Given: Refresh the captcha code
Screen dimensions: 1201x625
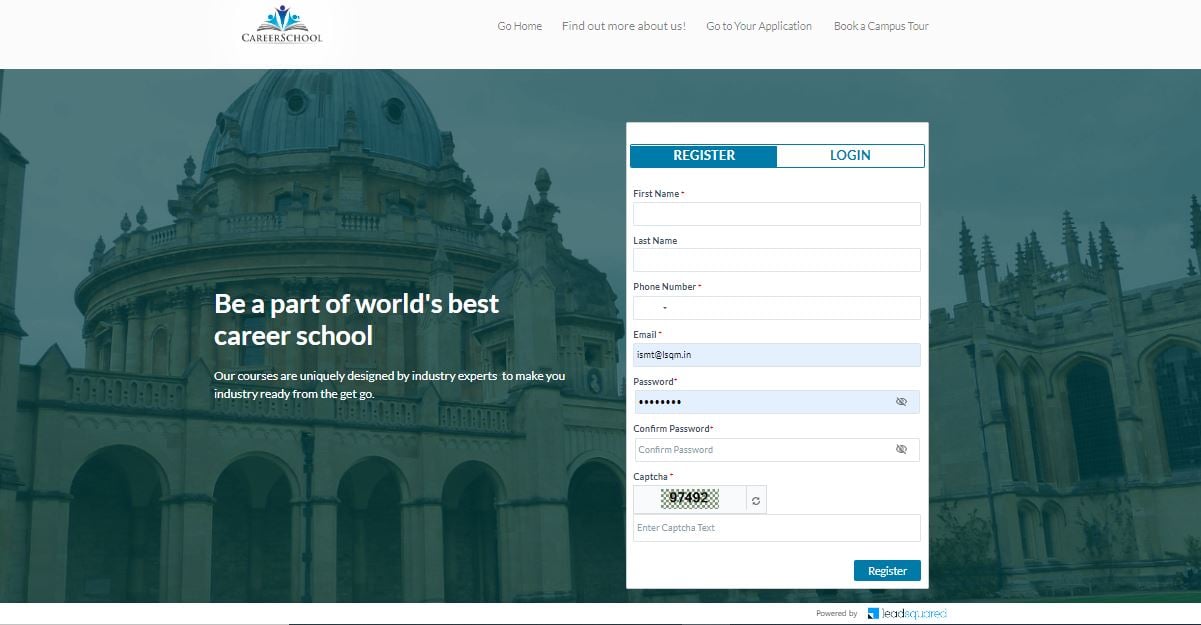Looking at the screenshot, I should pos(756,500).
